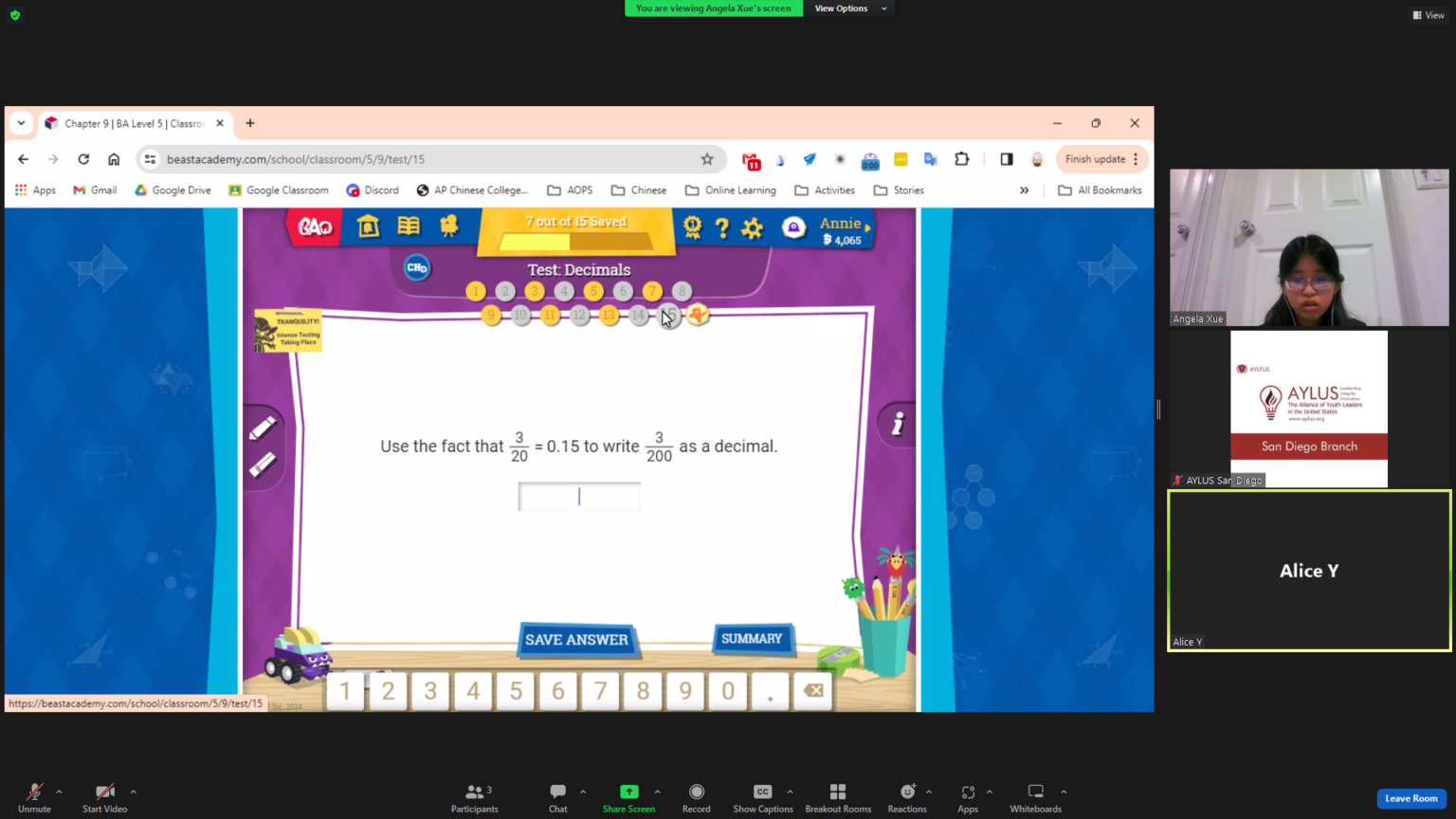Open the blue timer extension icon

point(870,161)
